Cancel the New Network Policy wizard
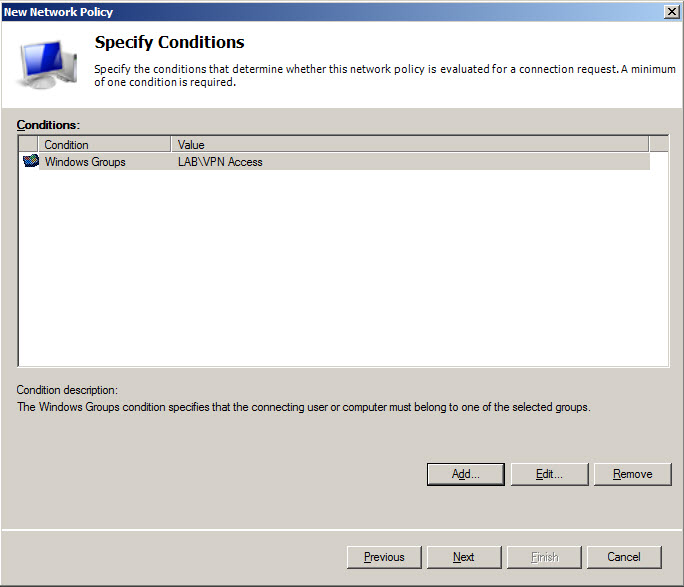This screenshot has height=587, width=684. [x=624, y=557]
